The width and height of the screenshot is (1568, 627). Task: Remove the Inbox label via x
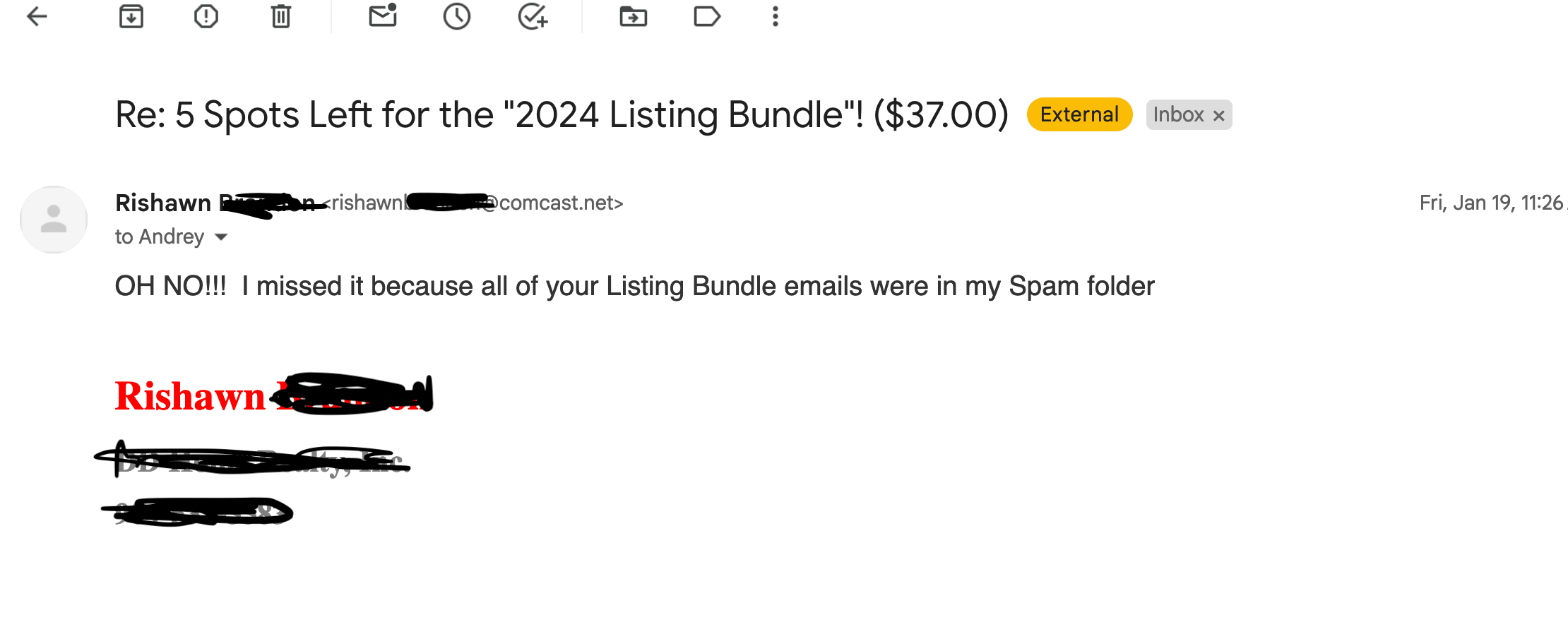tap(1219, 116)
